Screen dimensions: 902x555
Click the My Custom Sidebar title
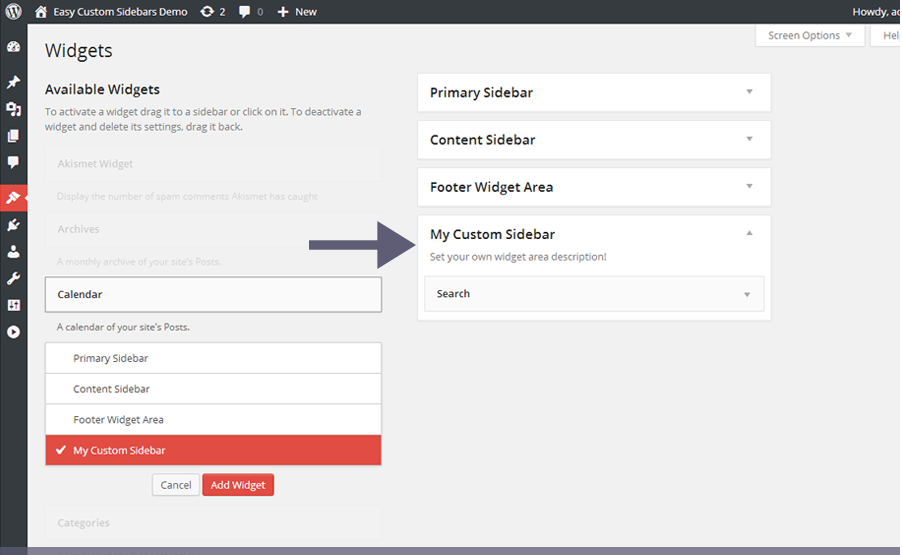(x=492, y=234)
